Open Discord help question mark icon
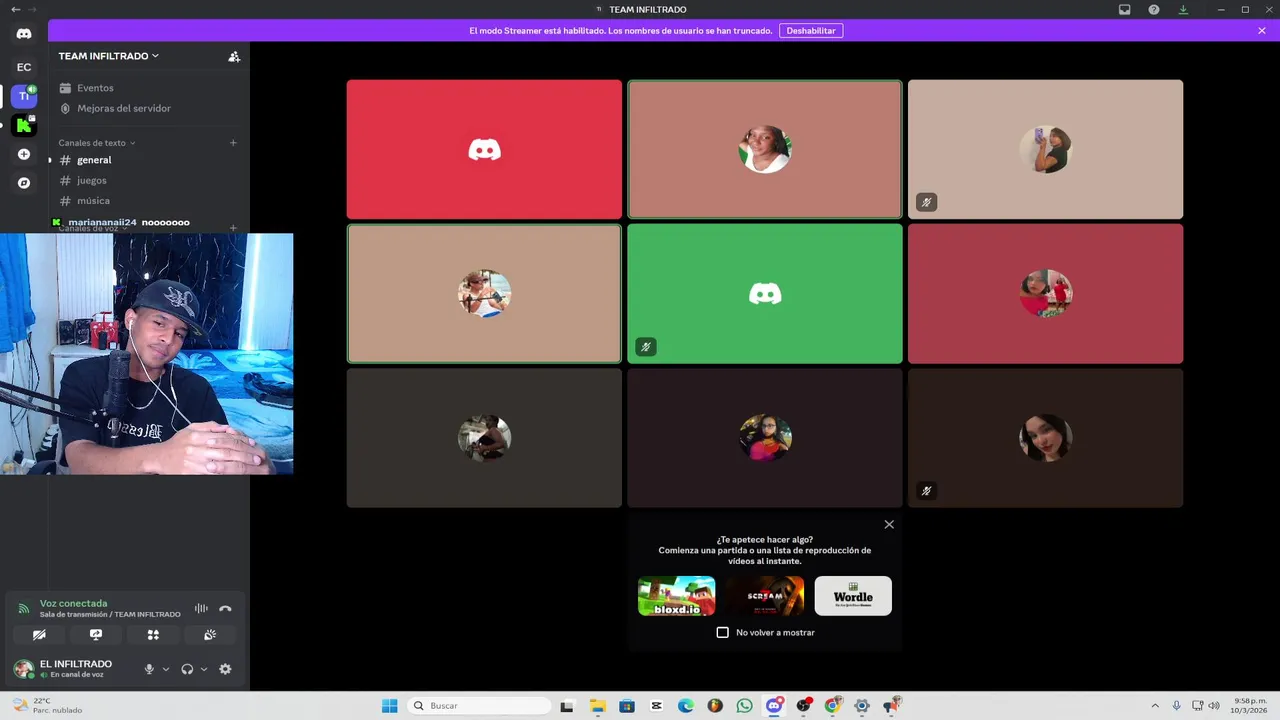 (1154, 10)
